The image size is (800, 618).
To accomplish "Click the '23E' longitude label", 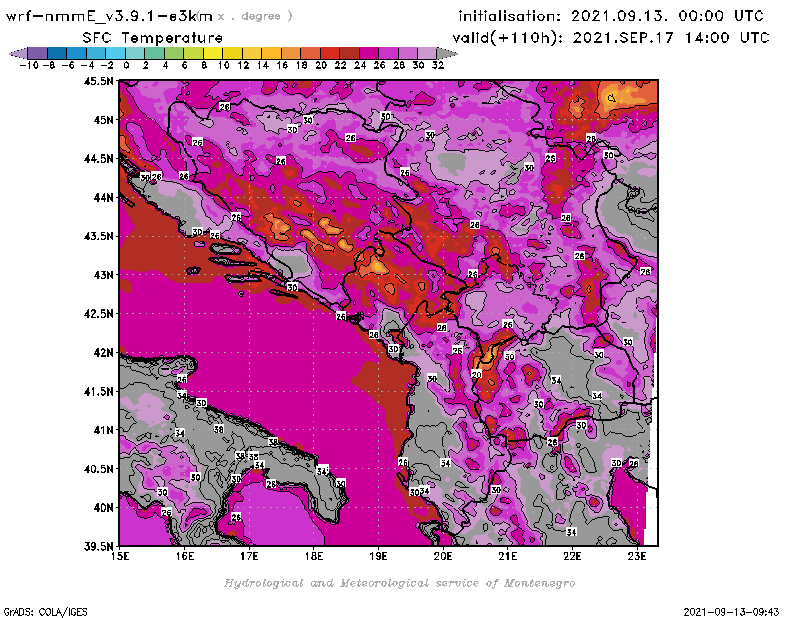I will (x=637, y=556).
